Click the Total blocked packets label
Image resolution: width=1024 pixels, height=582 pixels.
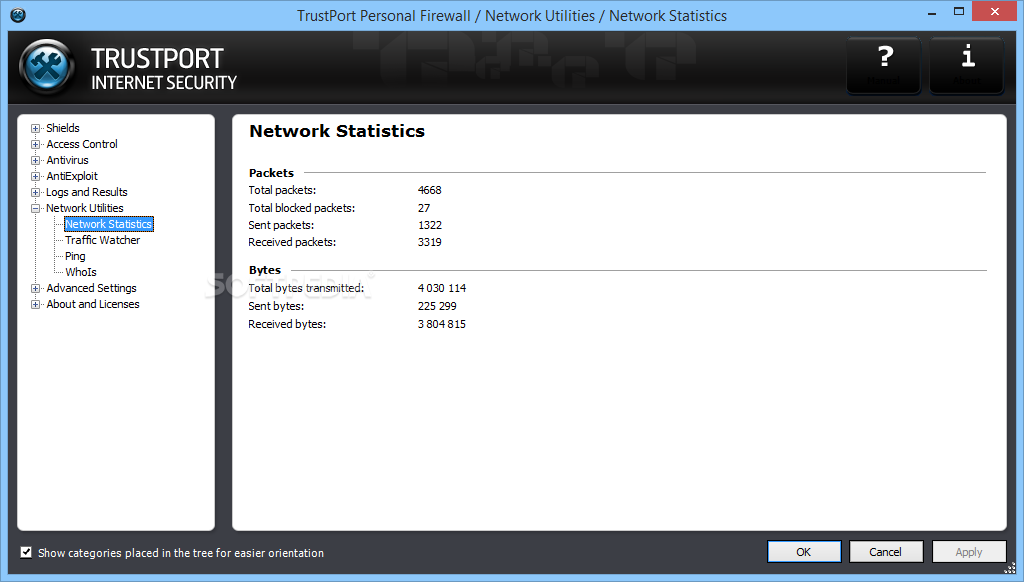click(x=302, y=208)
